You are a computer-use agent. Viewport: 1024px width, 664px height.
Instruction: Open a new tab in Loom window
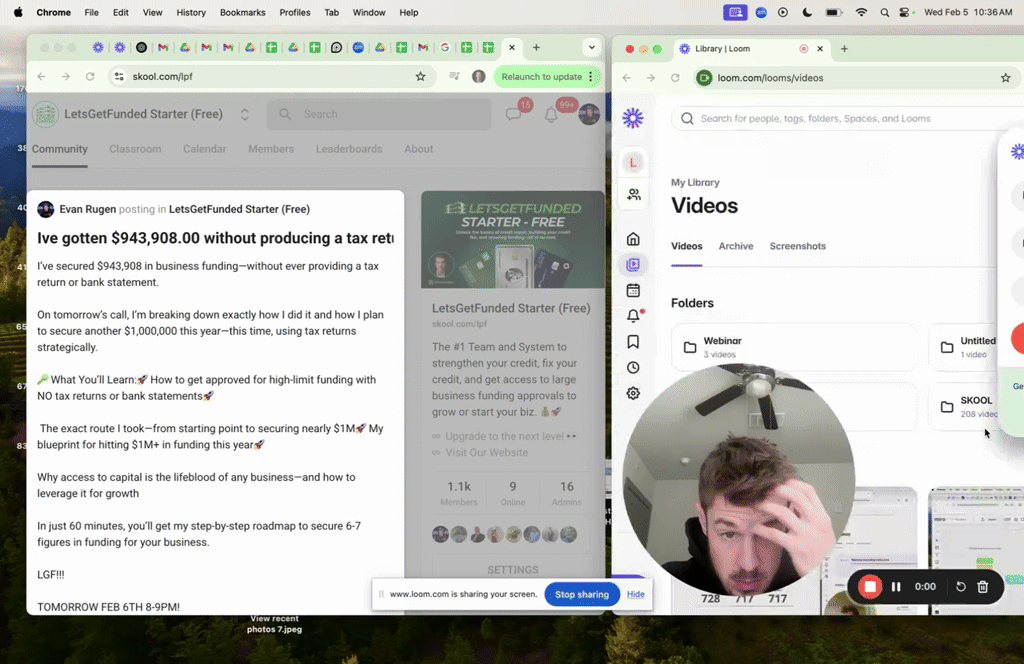tap(844, 48)
